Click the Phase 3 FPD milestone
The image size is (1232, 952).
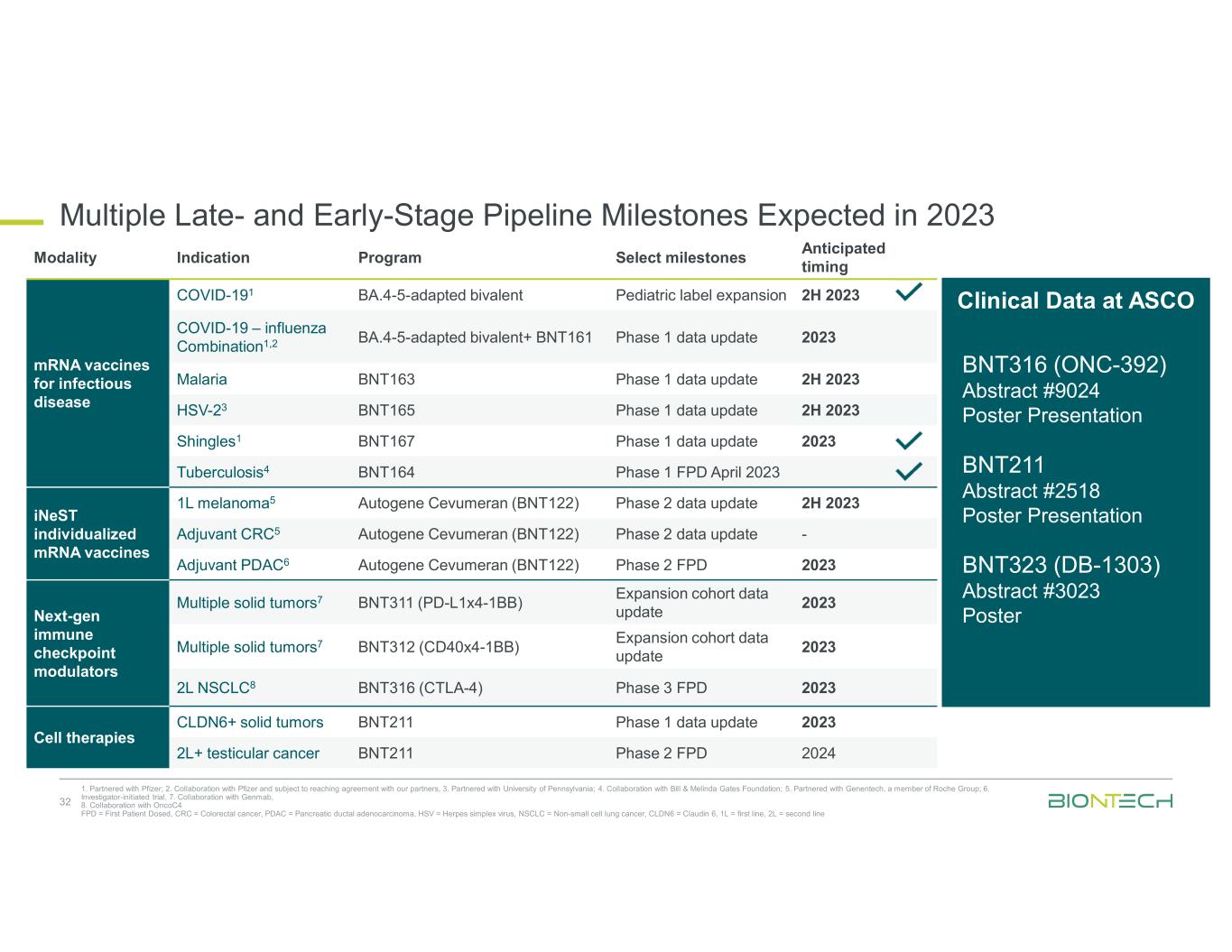(662, 688)
